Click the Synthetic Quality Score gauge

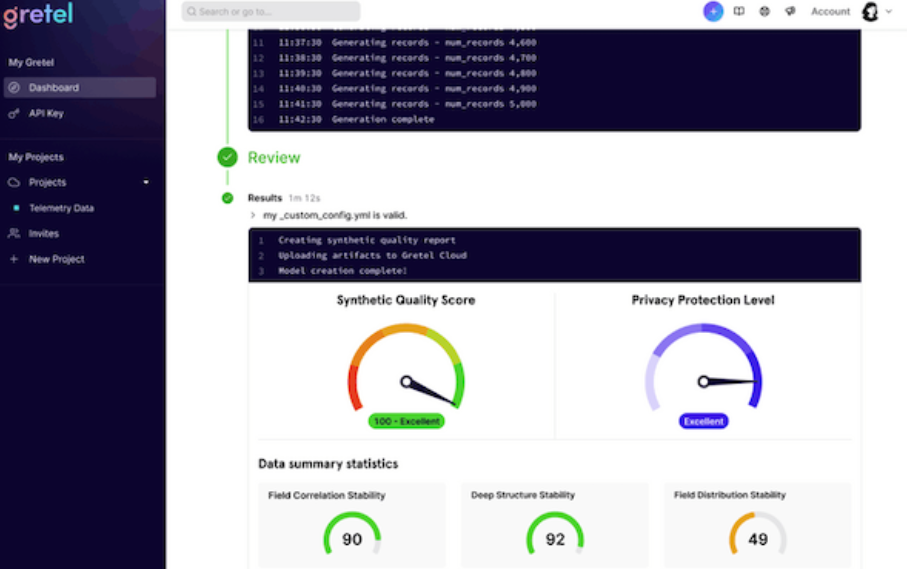405,370
